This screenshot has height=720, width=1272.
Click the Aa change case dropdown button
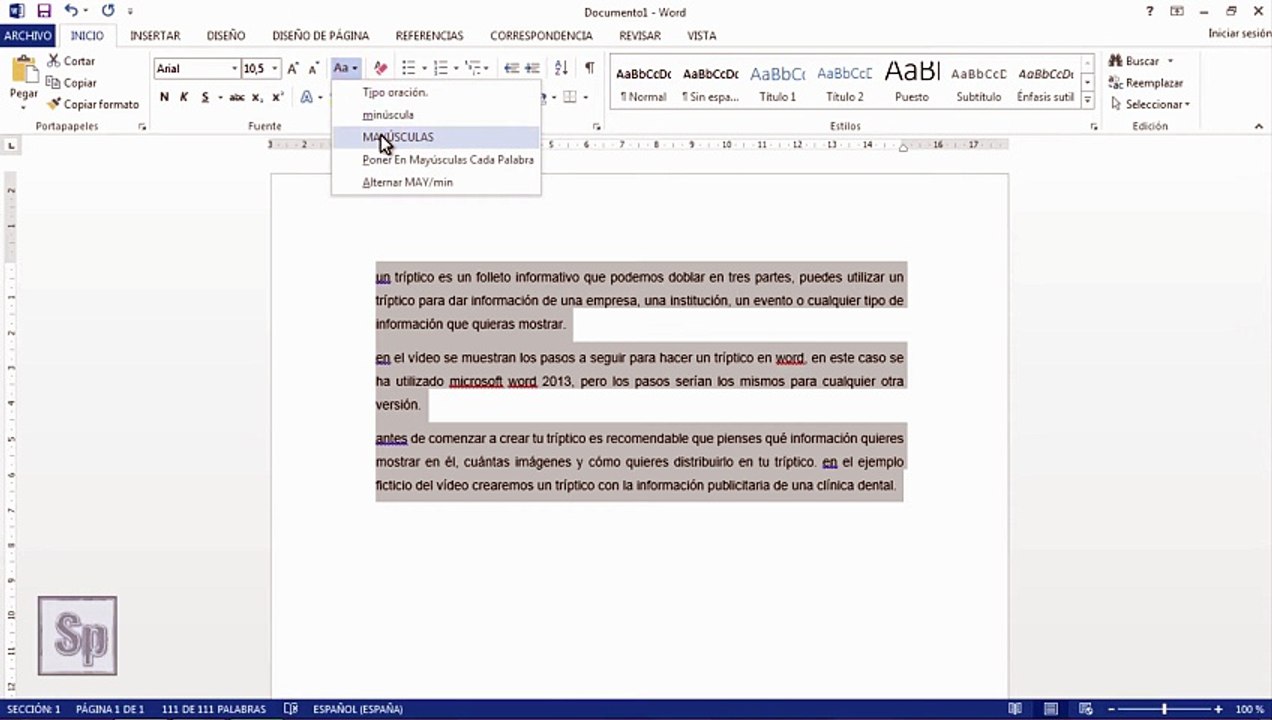tap(345, 68)
